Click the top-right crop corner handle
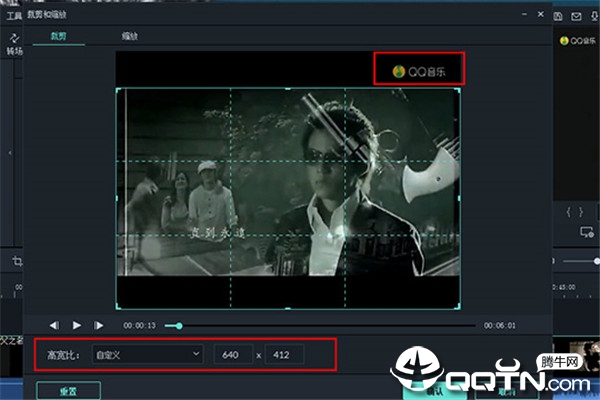 pyautogui.click(x=458, y=90)
